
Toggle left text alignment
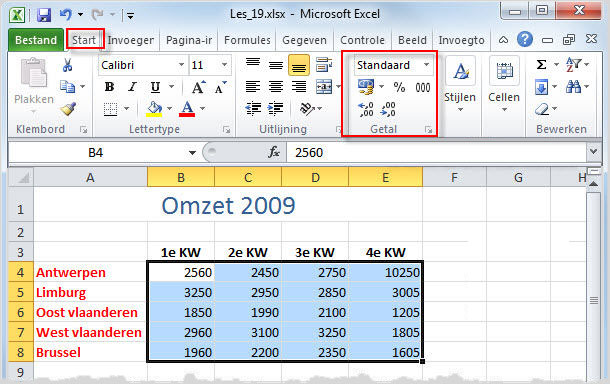[x=253, y=86]
